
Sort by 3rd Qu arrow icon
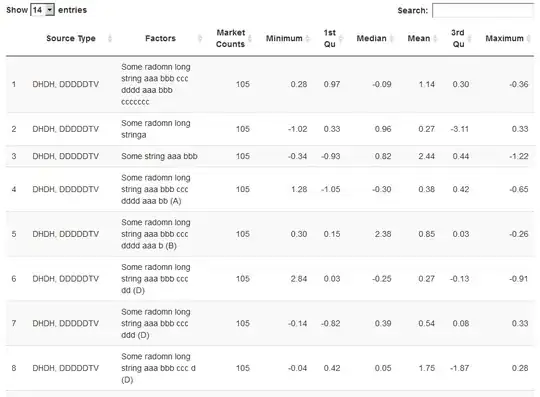click(469, 38)
